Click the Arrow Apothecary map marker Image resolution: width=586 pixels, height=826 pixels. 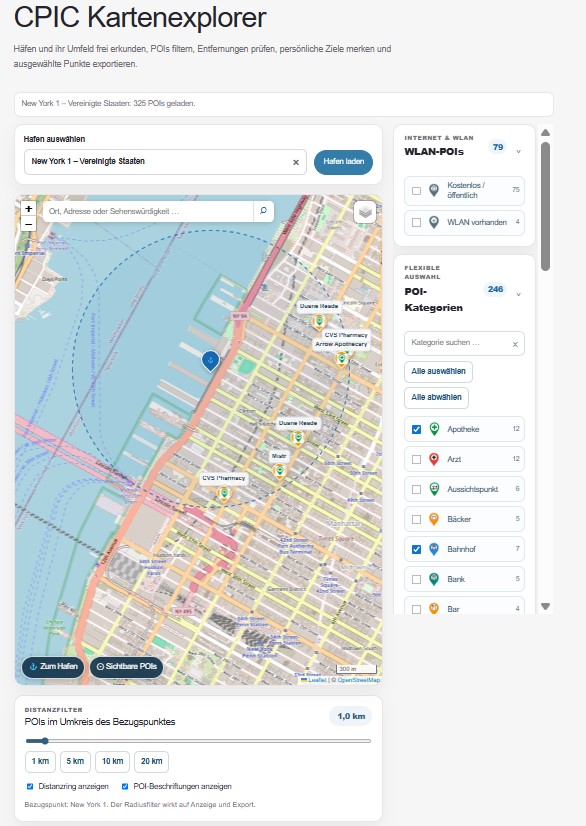[341, 359]
